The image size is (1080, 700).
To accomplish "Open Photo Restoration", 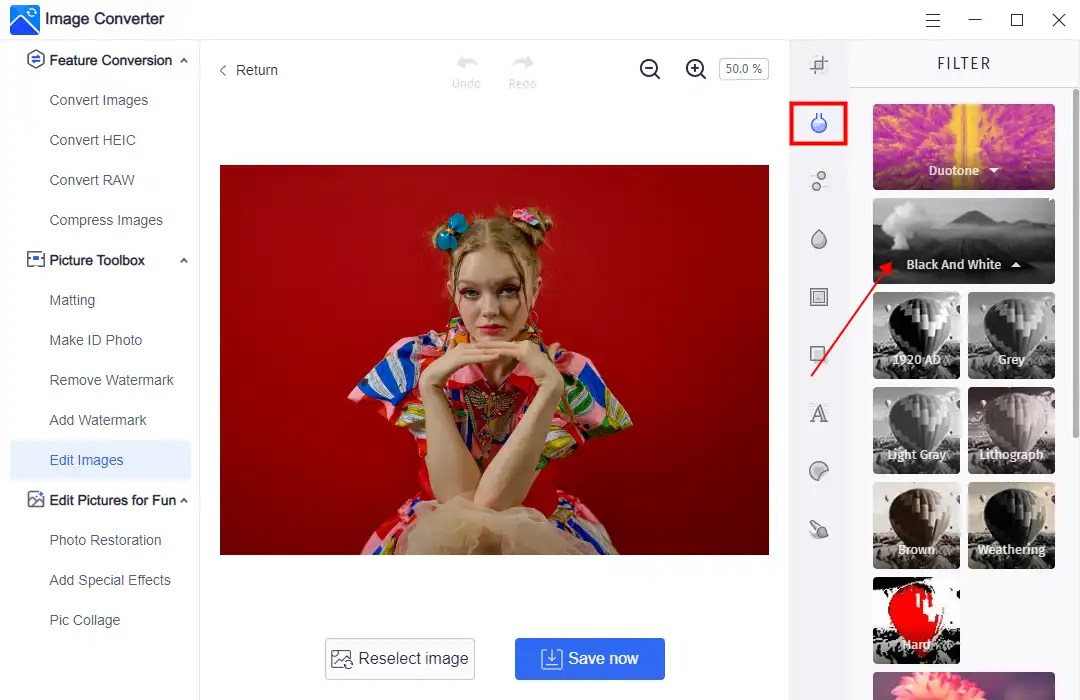I will click(105, 539).
